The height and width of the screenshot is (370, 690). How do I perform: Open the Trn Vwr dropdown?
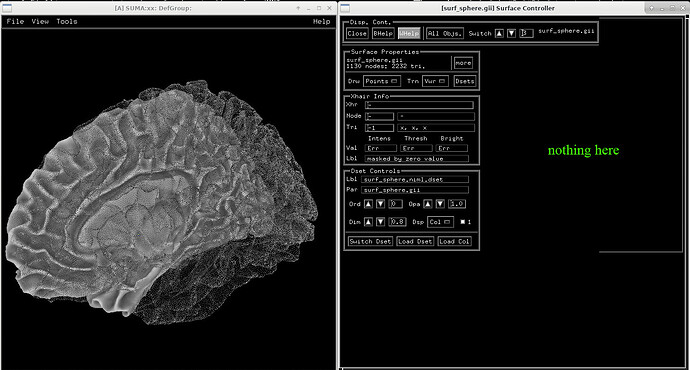[x=435, y=81]
